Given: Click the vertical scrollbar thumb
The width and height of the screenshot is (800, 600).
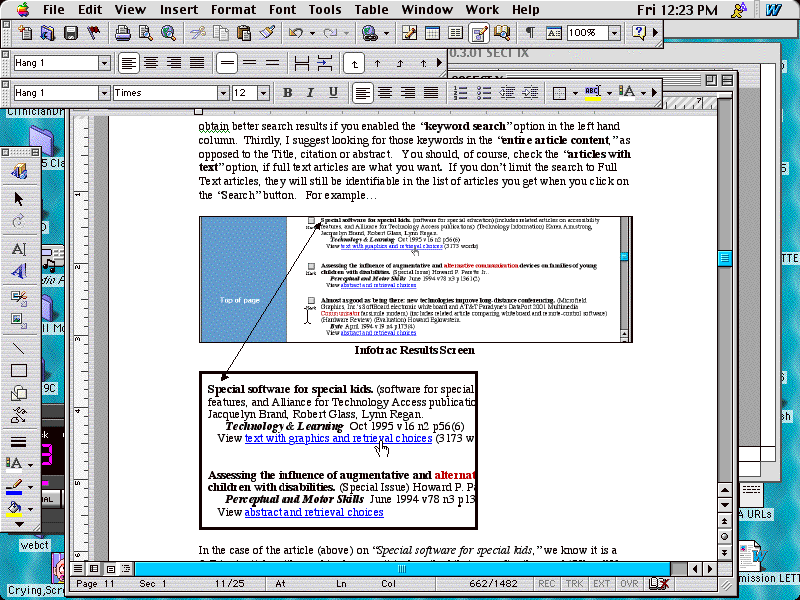Looking at the screenshot, I should click(x=724, y=258).
